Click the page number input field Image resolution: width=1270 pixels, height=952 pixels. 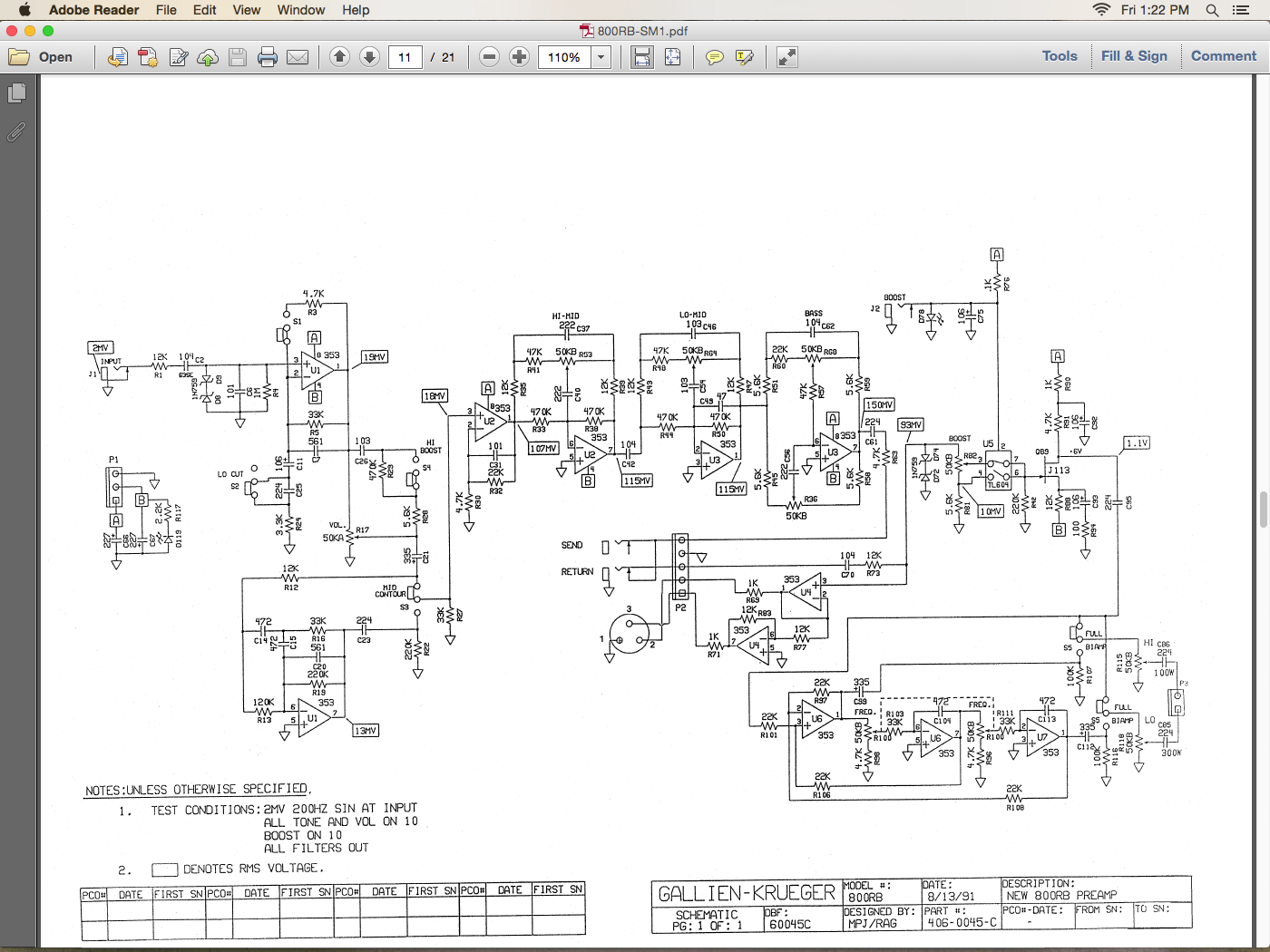tap(405, 57)
